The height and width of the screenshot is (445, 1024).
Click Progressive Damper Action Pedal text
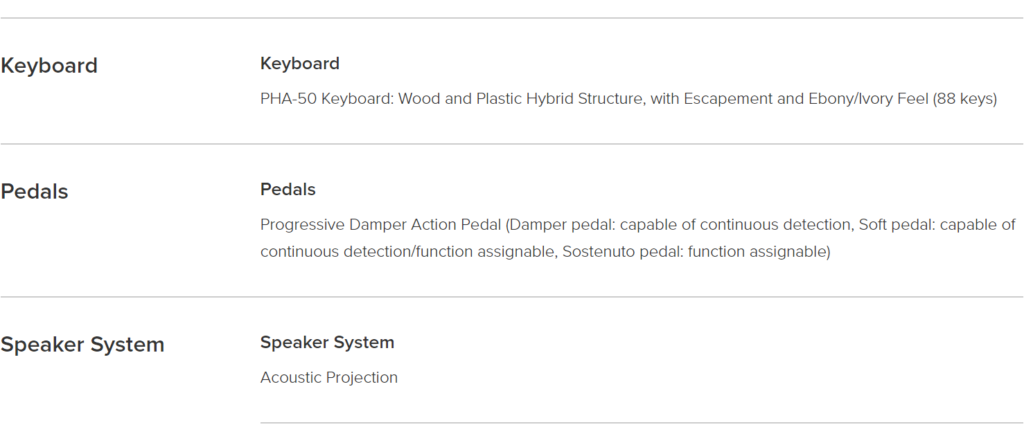click(380, 225)
